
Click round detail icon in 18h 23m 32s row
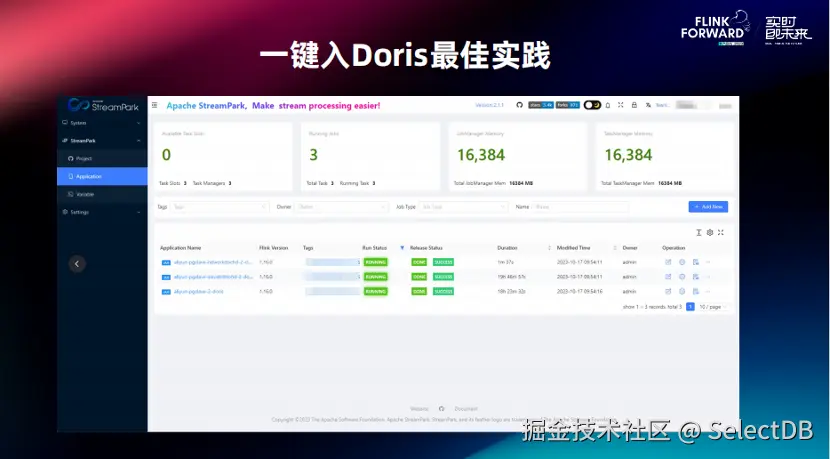tap(682, 291)
